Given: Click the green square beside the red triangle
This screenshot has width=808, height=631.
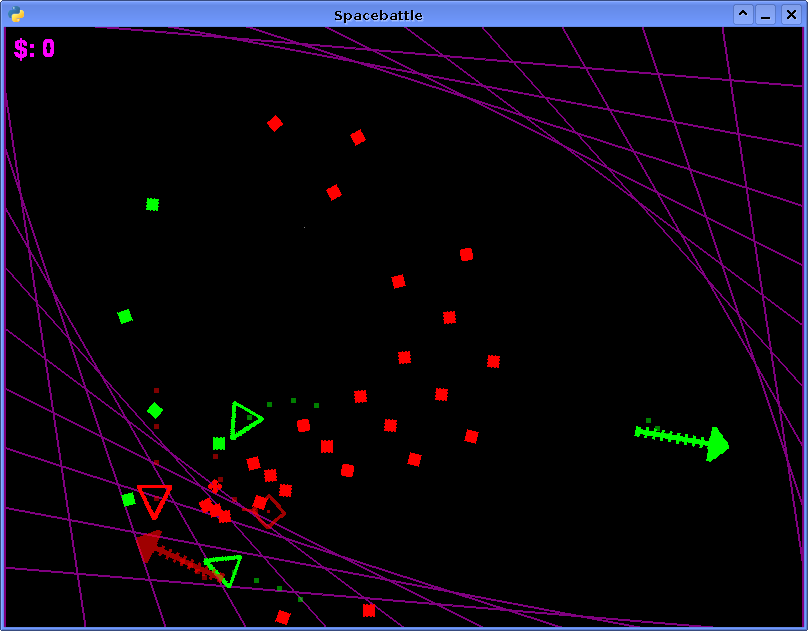Looking at the screenshot, I should point(128,500).
